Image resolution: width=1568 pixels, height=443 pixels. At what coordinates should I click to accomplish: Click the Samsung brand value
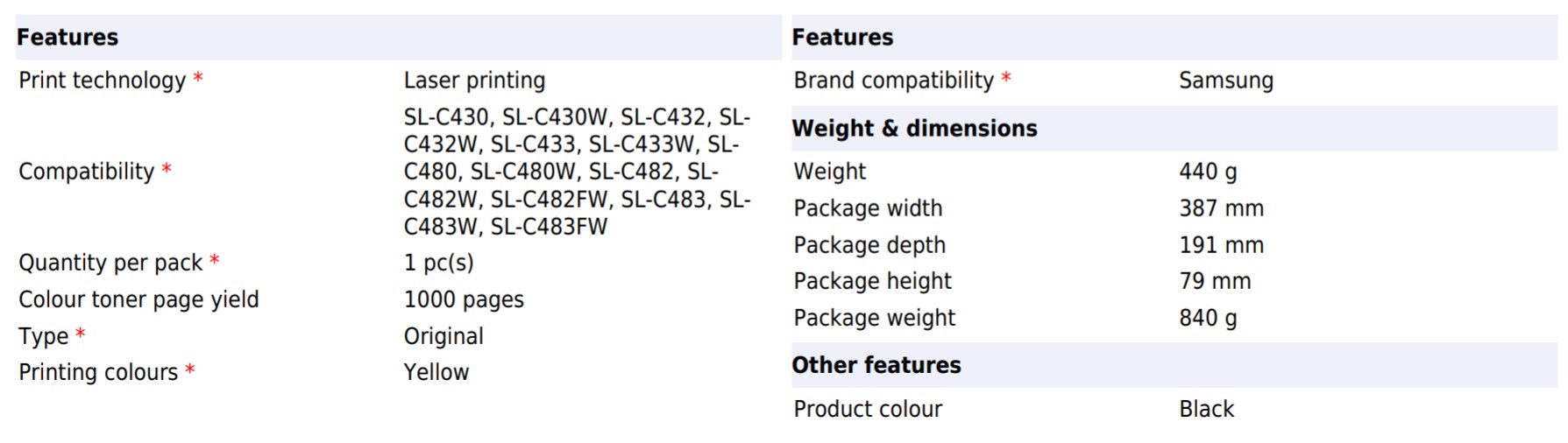pyautogui.click(x=1225, y=81)
